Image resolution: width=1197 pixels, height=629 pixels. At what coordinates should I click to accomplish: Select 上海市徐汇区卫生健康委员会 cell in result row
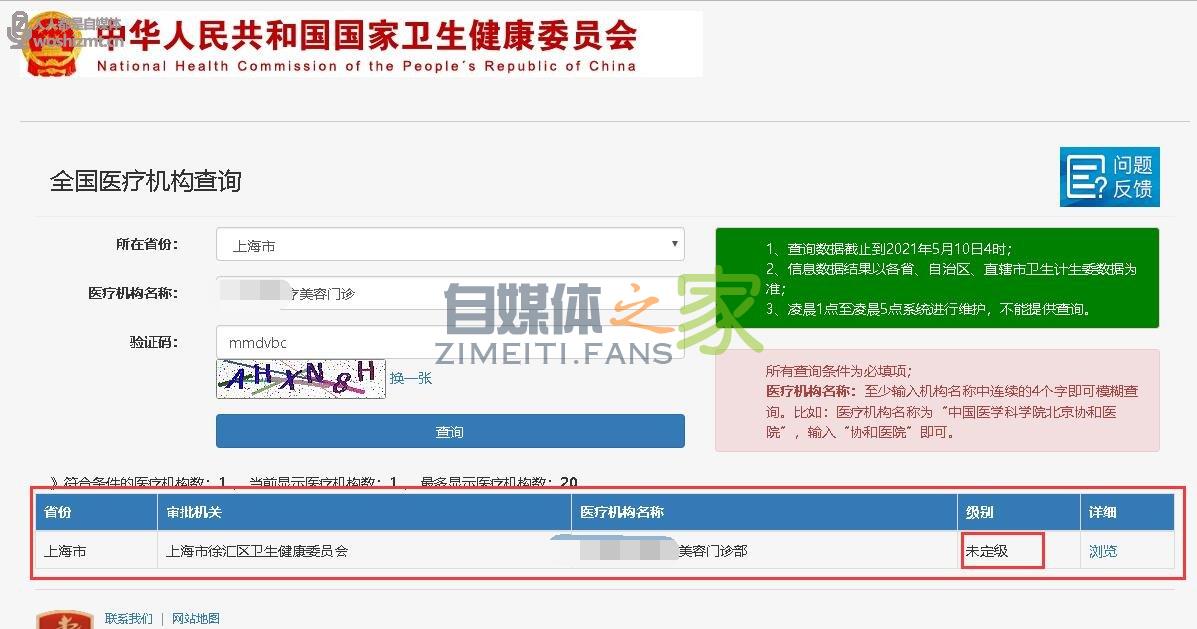tap(257, 551)
